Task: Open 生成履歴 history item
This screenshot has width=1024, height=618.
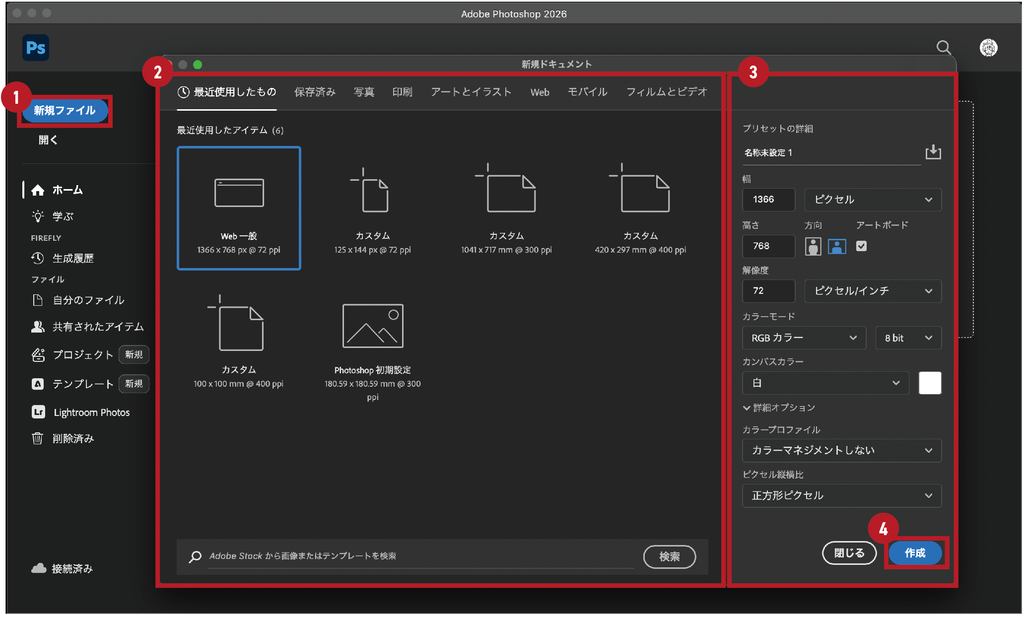Action: tap(63, 259)
